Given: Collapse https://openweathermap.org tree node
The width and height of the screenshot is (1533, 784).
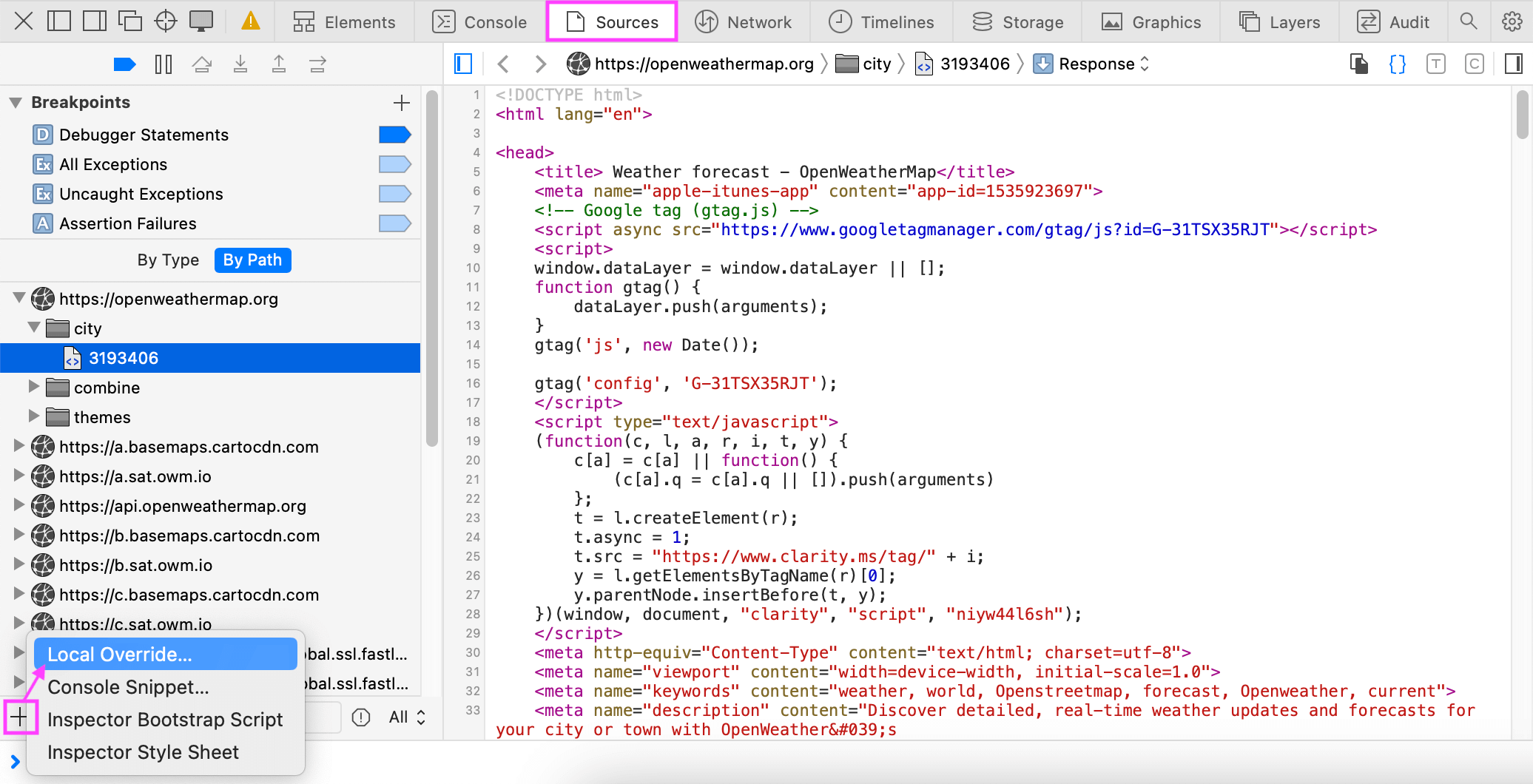Looking at the screenshot, I should (x=19, y=298).
